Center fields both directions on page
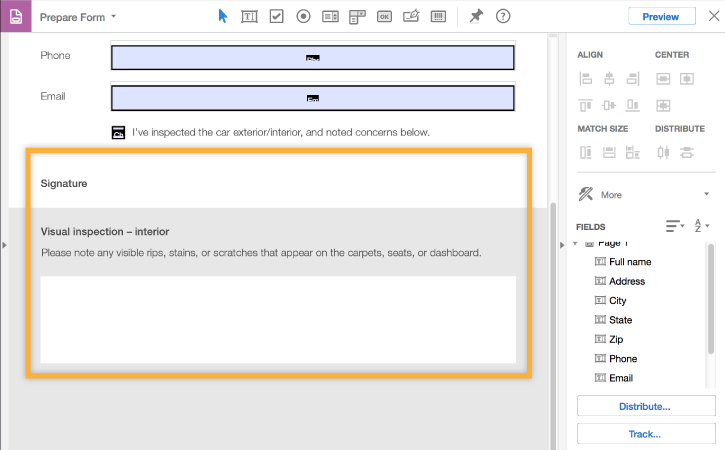Viewport: 725px width, 450px height. [663, 105]
